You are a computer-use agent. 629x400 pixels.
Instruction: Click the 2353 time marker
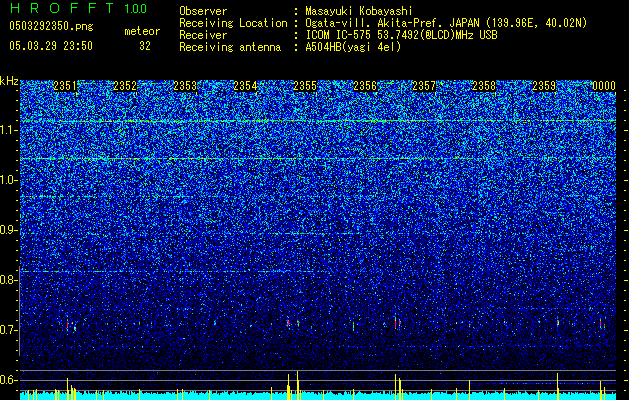(185, 86)
